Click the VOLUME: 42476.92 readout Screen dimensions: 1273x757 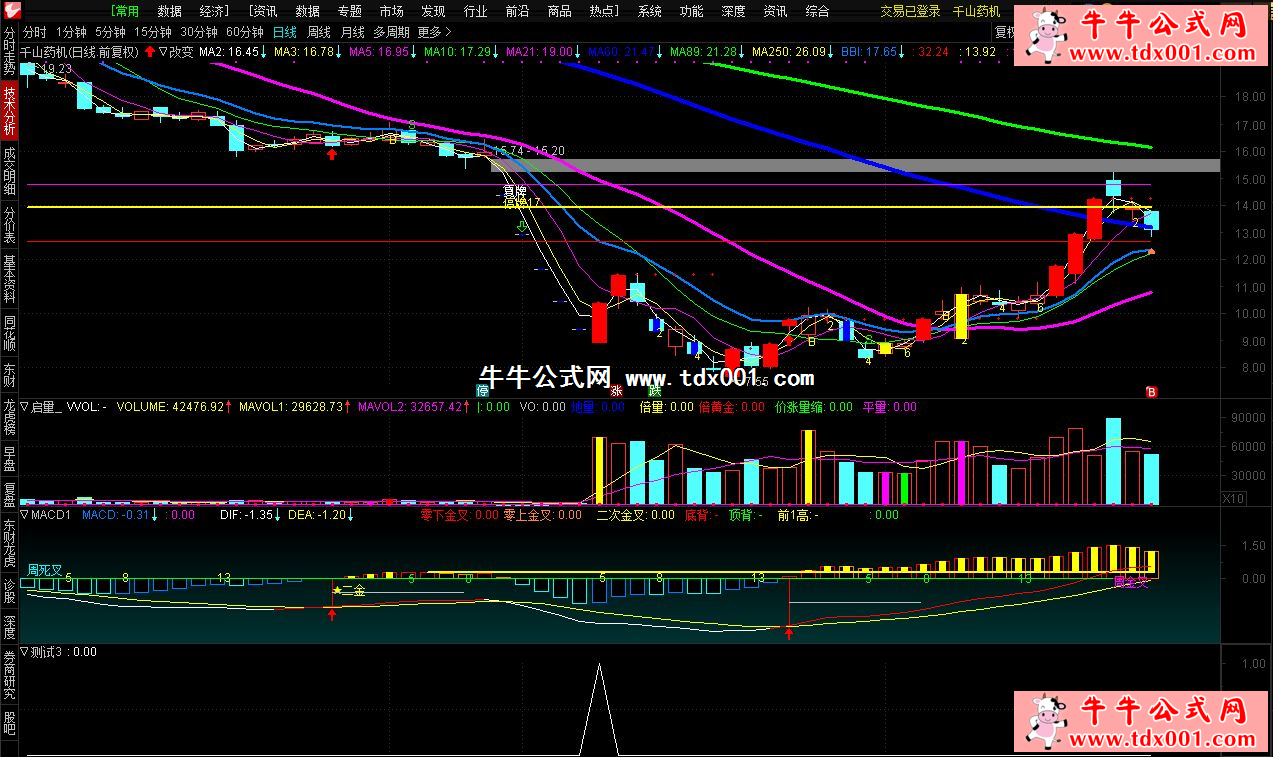click(171, 407)
